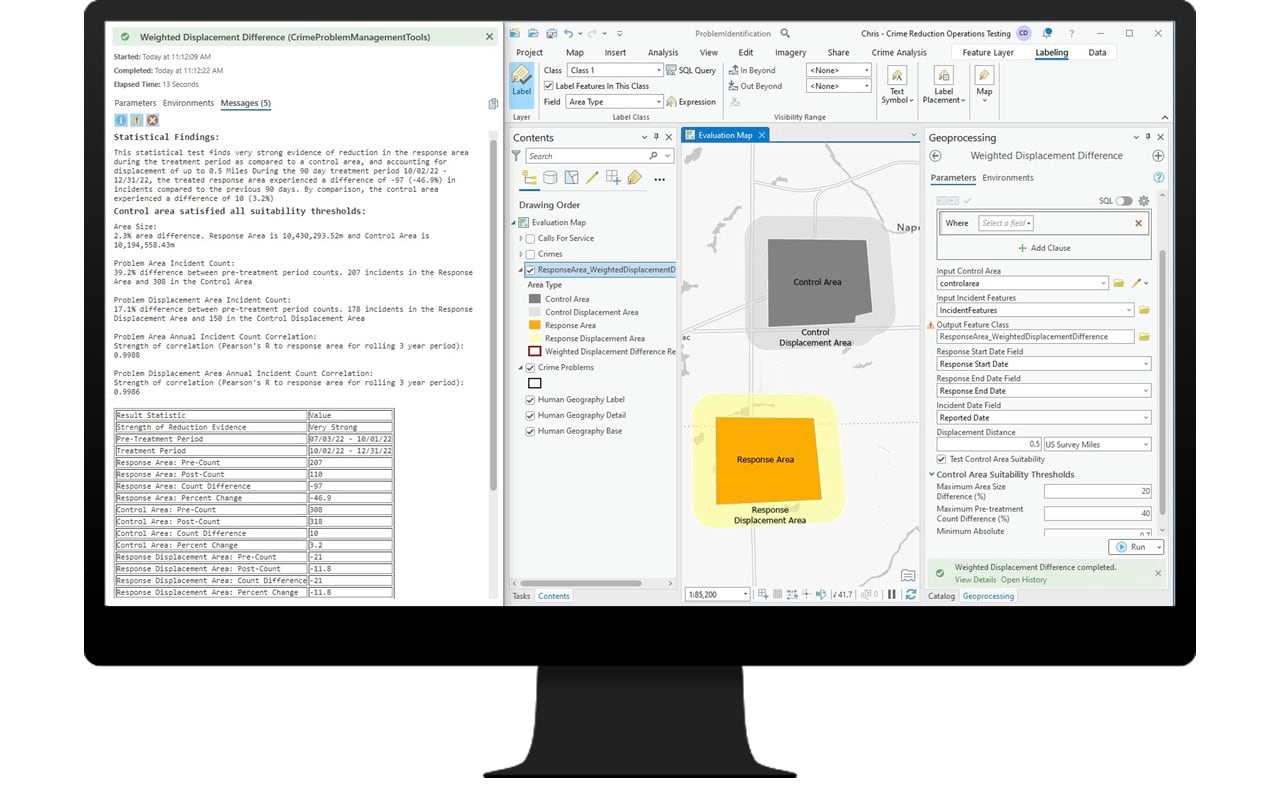This screenshot has height=800, width=1280.
Task: Select List By Drawing Order in Contents
Action: [529, 178]
